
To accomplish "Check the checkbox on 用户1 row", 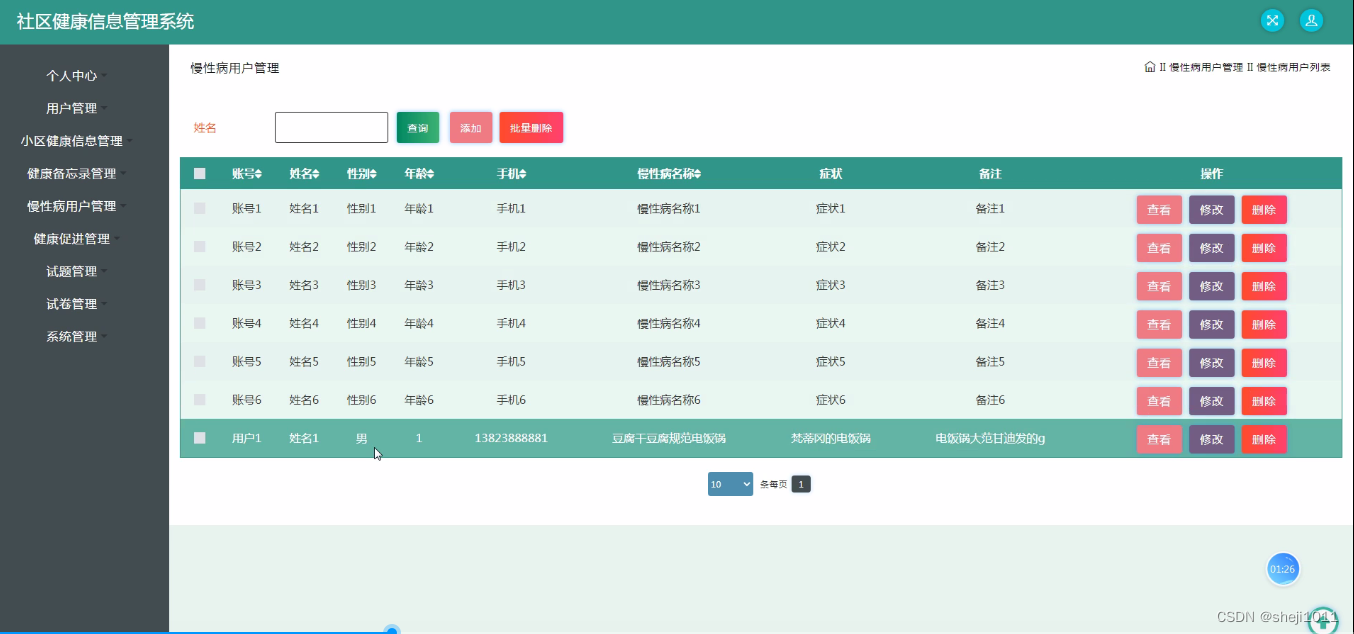I will tap(199, 438).
